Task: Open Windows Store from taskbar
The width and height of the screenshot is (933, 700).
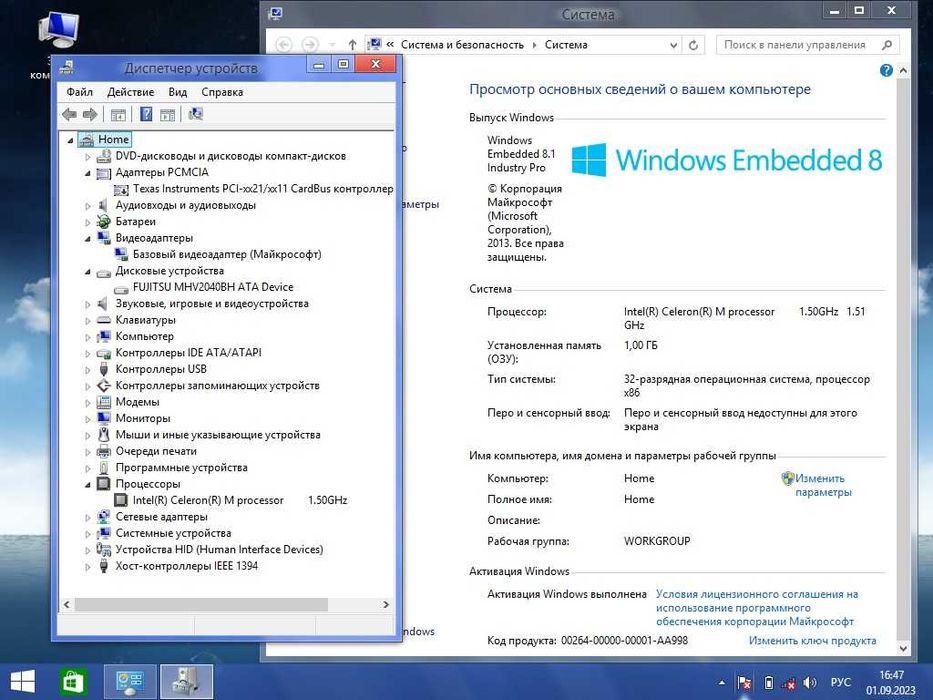Action: tap(73, 682)
